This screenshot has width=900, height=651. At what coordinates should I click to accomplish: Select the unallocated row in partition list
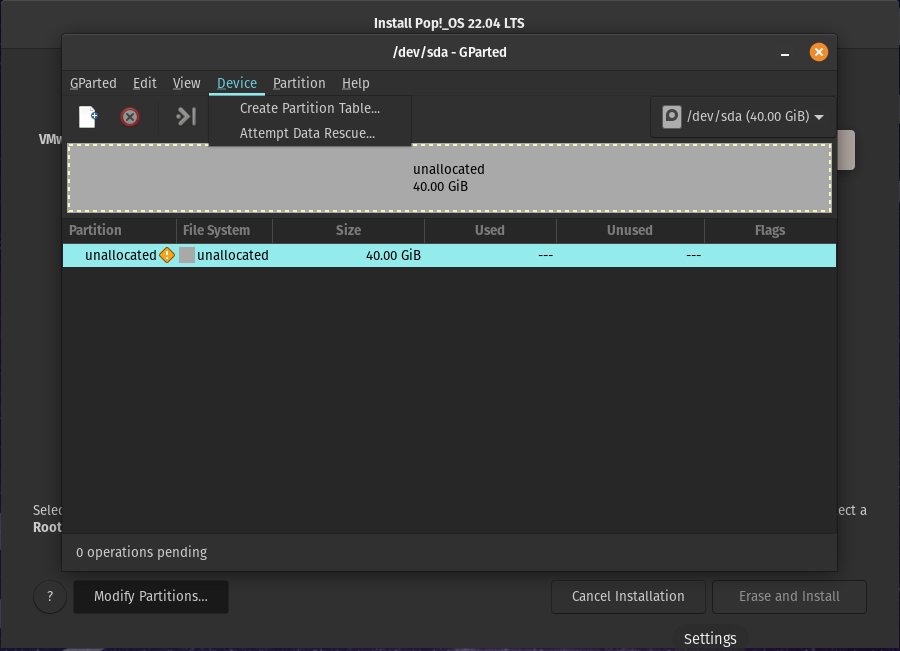pyautogui.click(x=449, y=255)
